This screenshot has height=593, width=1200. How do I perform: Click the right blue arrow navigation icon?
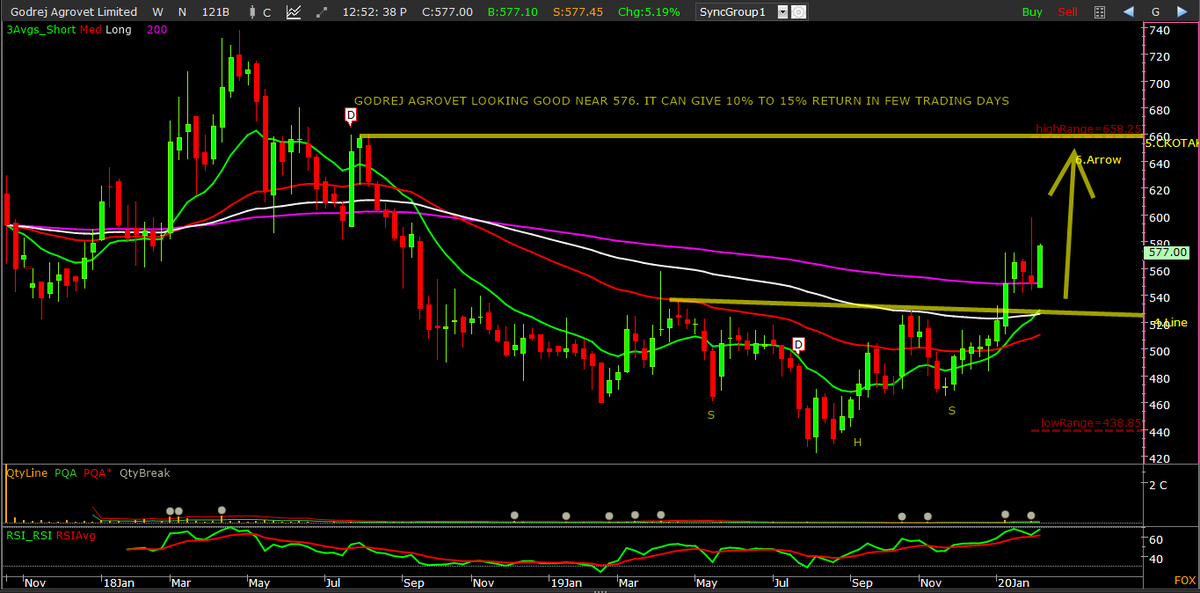[1184, 12]
